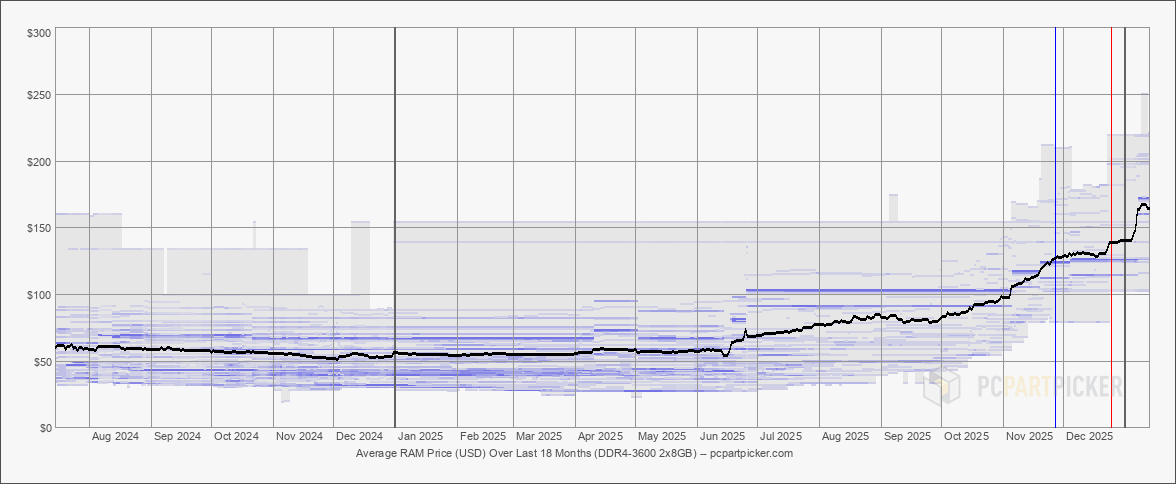Screen dimensions: 1176x484
Task: Click the dark vertical line after the red marker
Action: 1125,227
